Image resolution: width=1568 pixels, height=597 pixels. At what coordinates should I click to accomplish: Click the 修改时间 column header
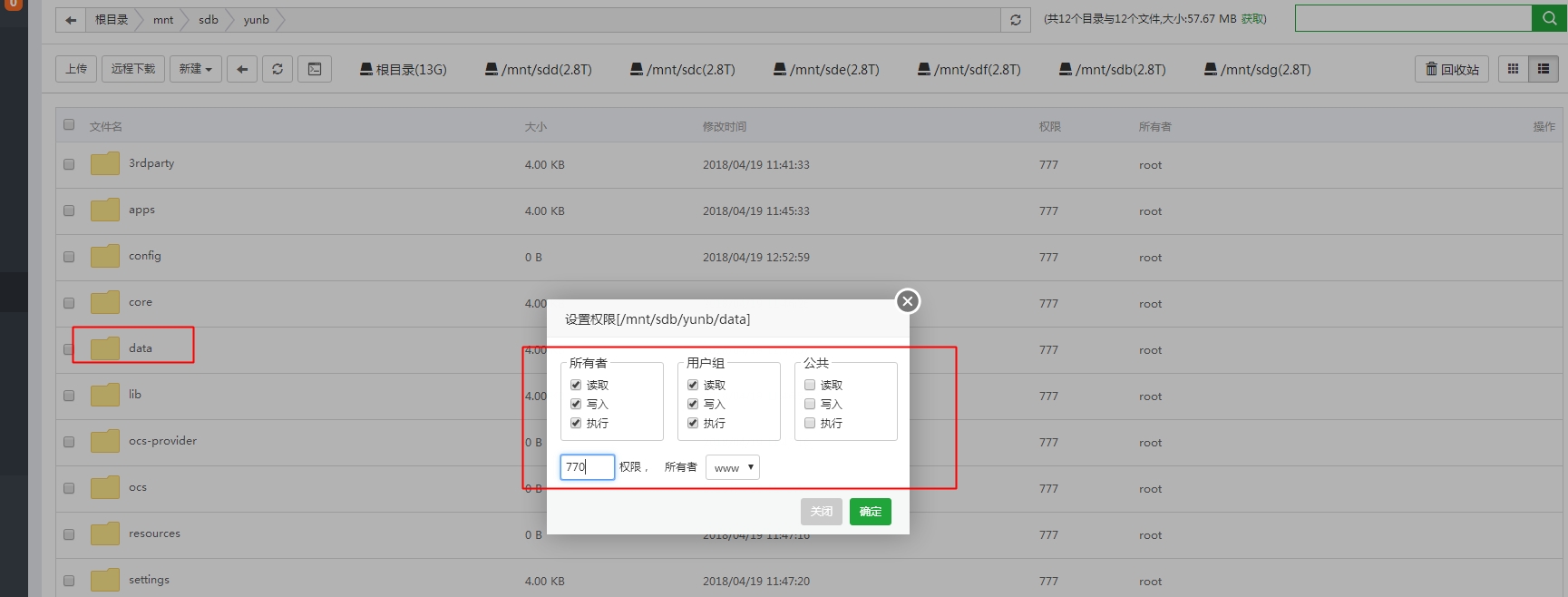point(725,127)
